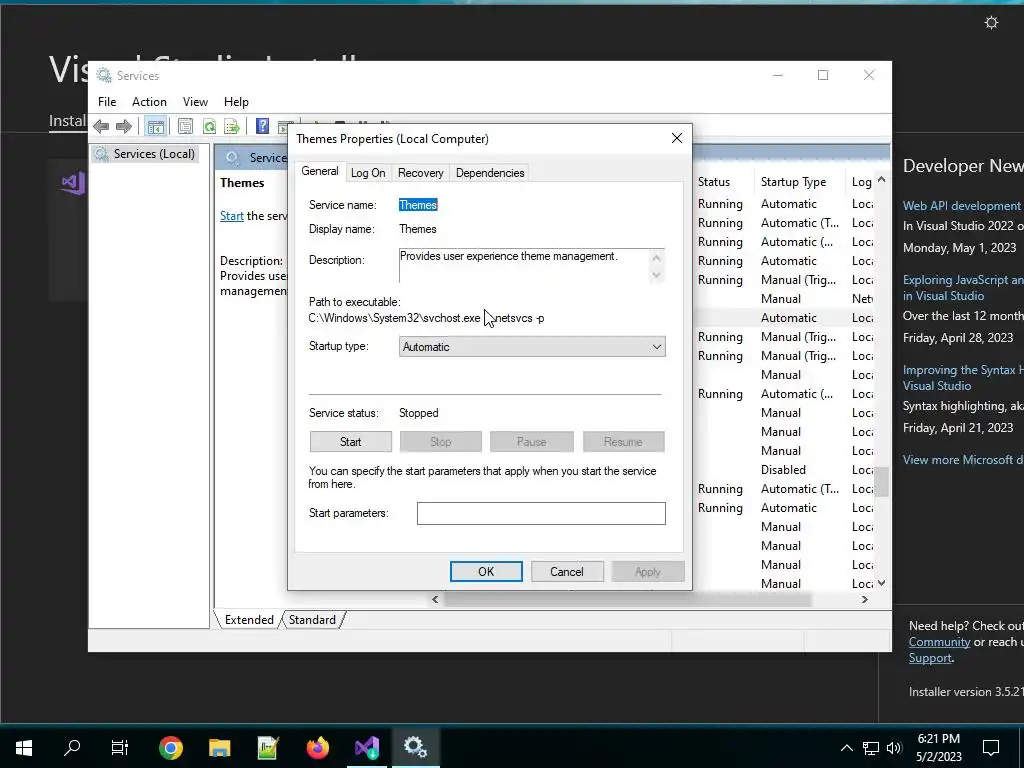The image size is (1024, 768).
Task: Switch to the Log On tab
Action: 368,173
